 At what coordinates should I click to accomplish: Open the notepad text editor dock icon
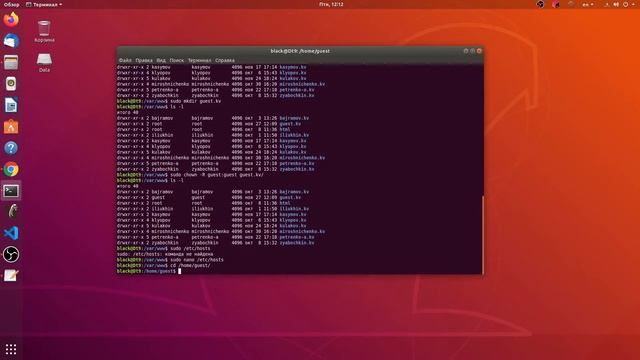(x=11, y=276)
